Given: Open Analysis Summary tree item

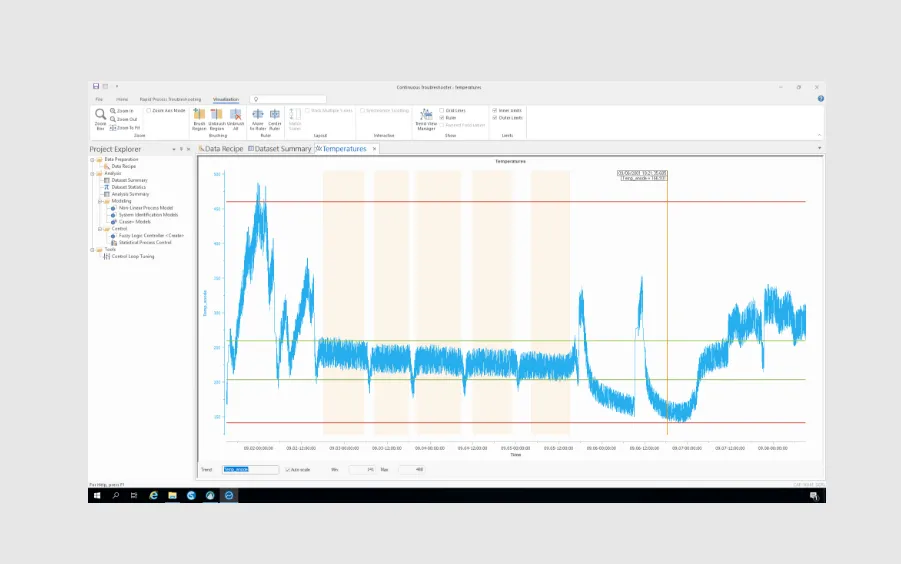Looking at the screenshot, I should click(126, 194).
